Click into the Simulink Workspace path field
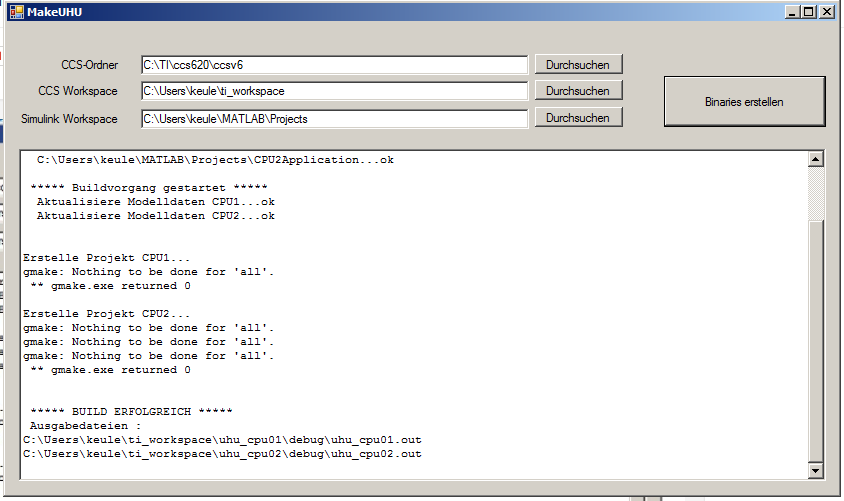 (x=334, y=119)
